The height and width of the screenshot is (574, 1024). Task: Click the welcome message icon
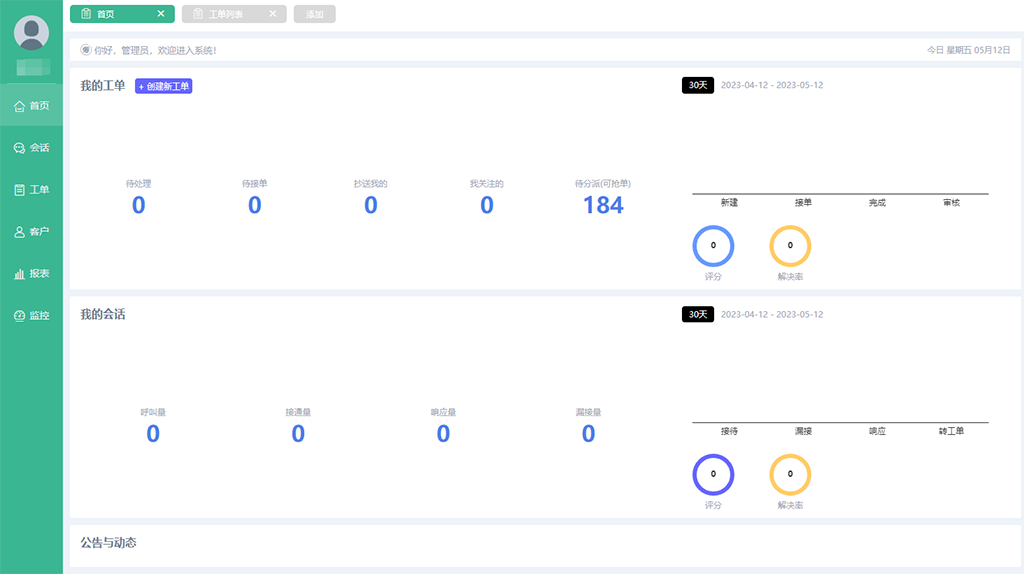pyautogui.click(x=86, y=50)
